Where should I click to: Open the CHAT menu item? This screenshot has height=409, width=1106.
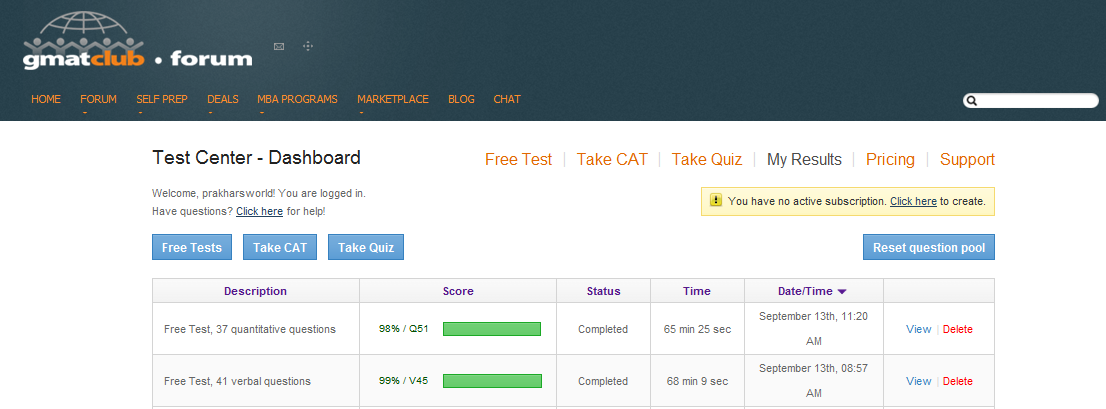507,99
